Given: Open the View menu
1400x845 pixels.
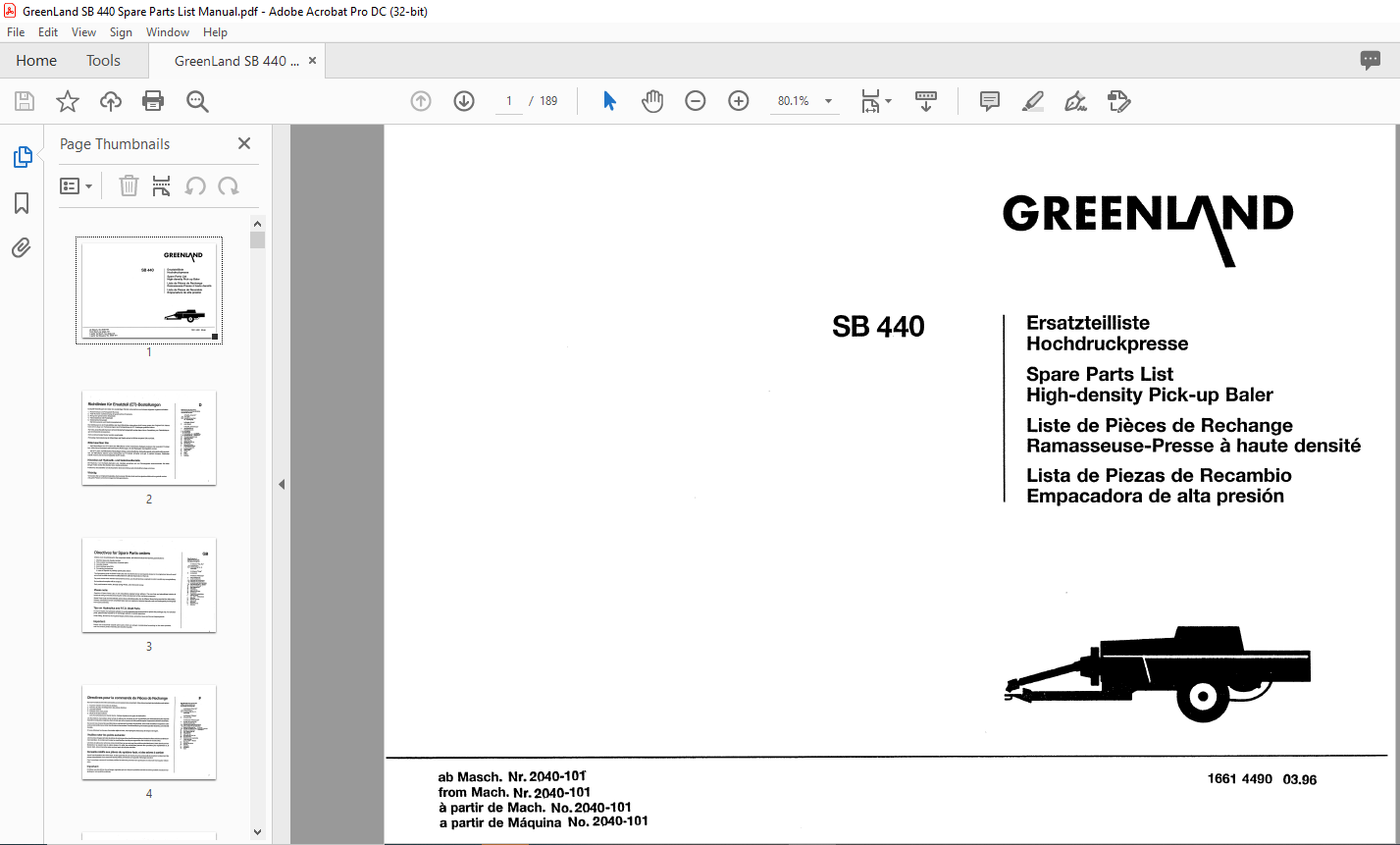Looking at the screenshot, I should point(84,32).
